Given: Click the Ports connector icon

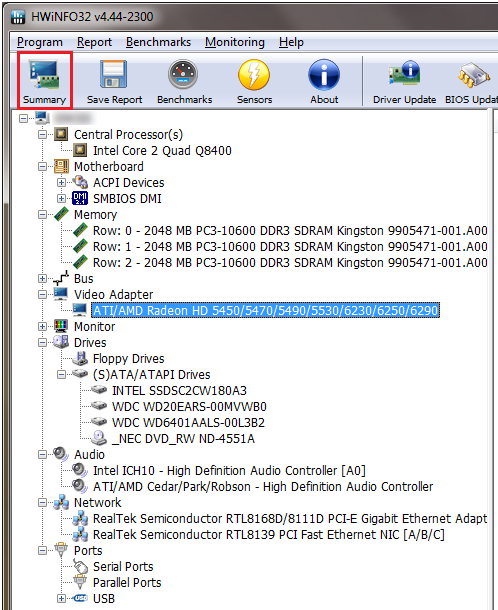Looking at the screenshot, I should coord(61,550).
